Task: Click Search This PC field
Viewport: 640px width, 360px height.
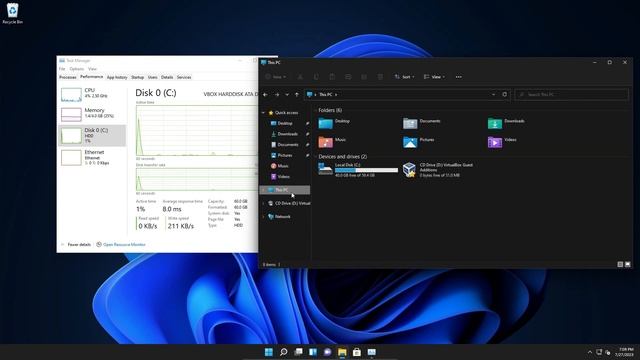Action: click(x=571, y=95)
